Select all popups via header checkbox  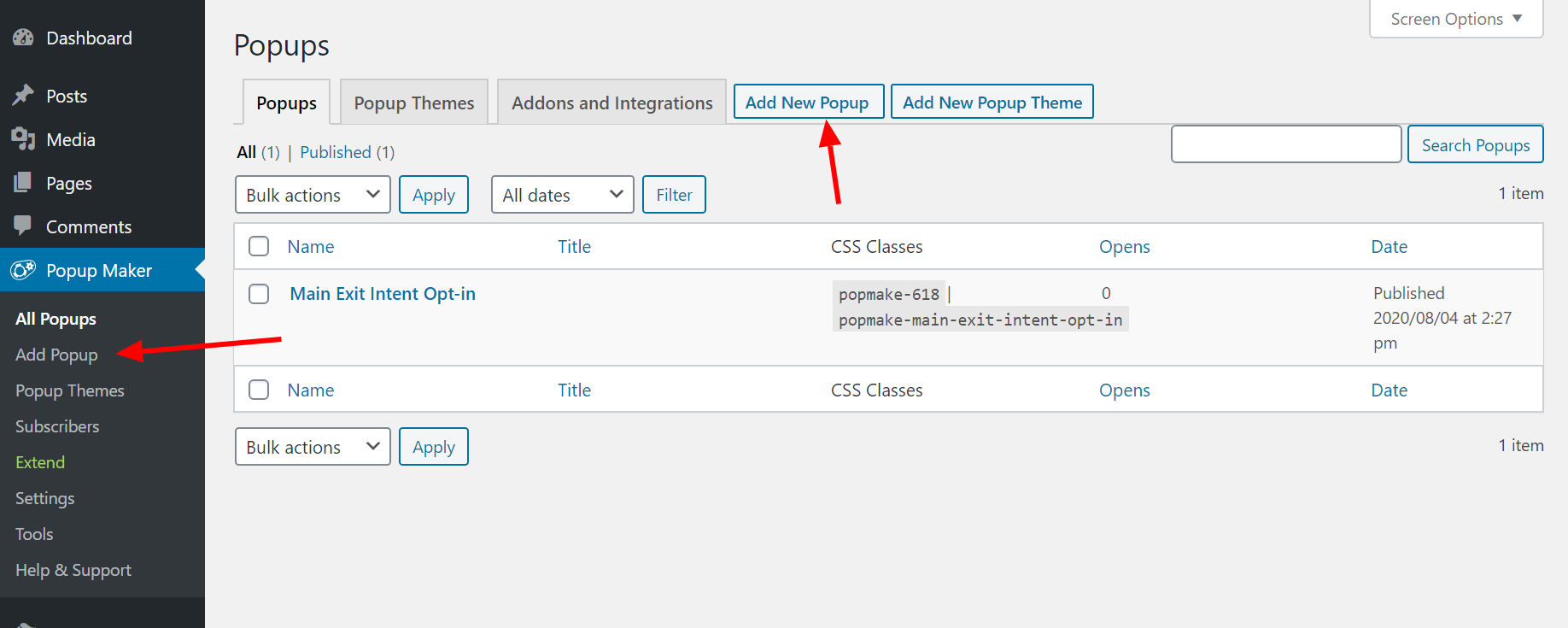pyautogui.click(x=259, y=246)
